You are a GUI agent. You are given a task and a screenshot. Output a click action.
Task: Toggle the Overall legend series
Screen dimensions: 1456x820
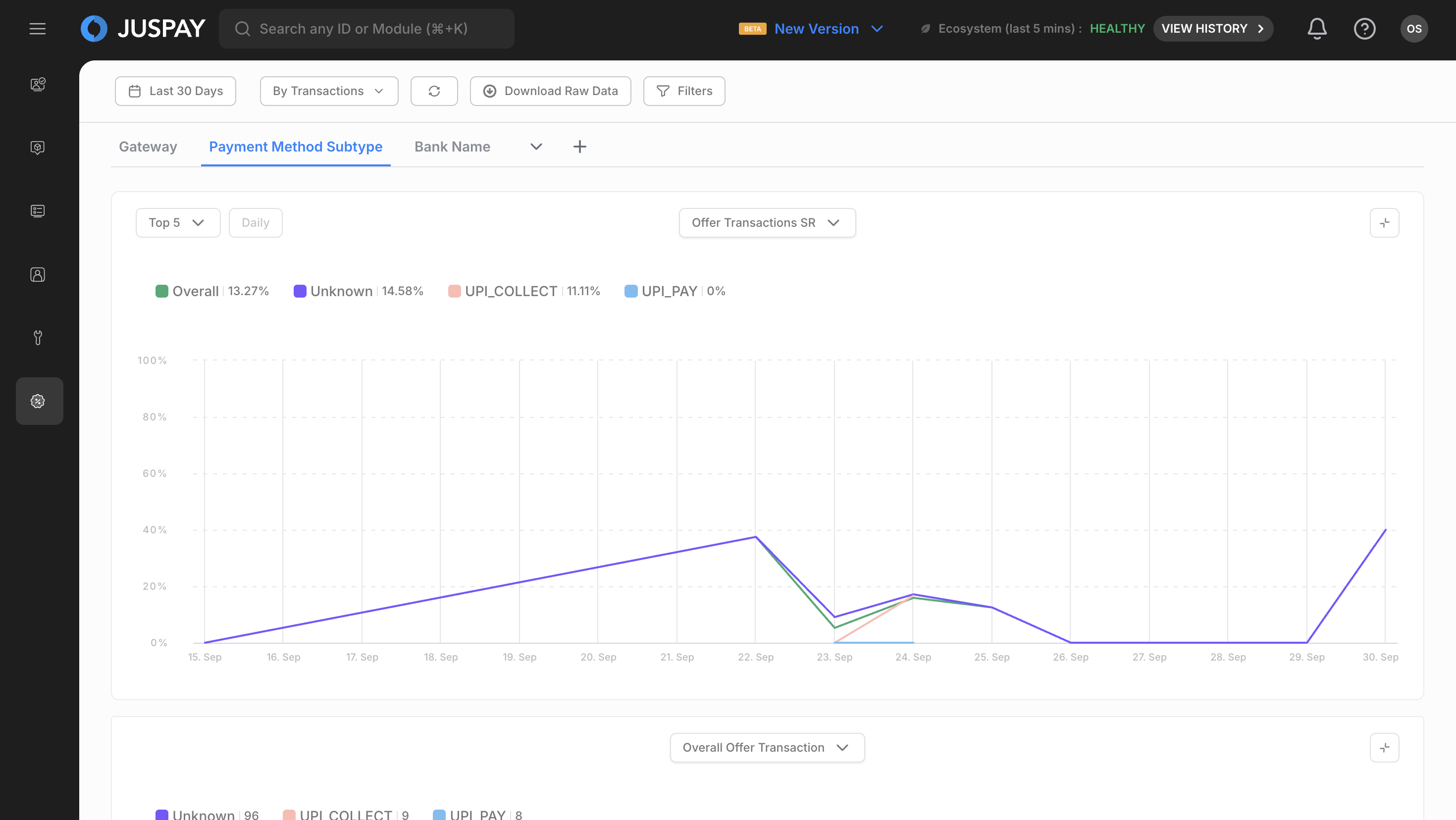[195, 291]
